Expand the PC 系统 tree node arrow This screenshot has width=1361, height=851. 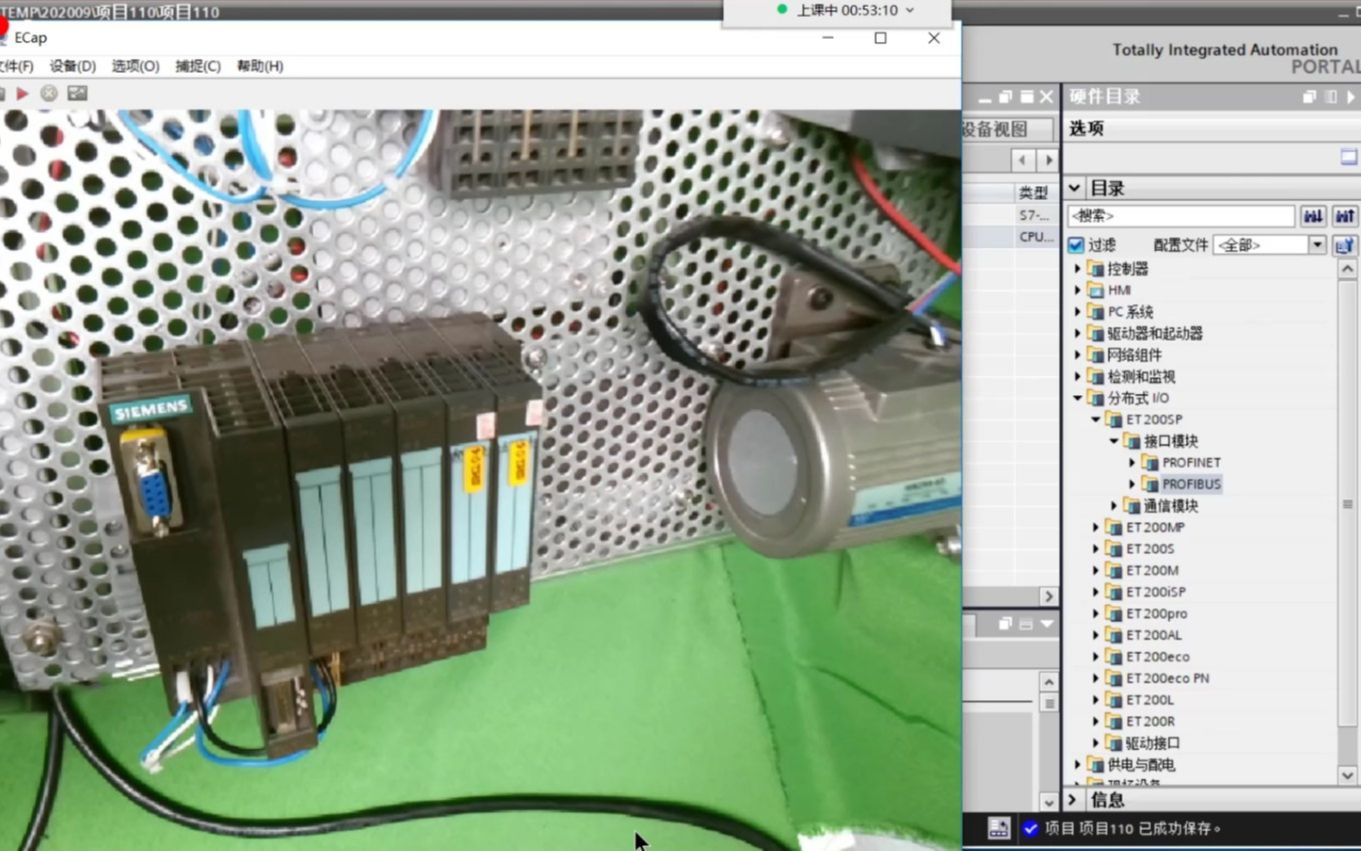(1078, 312)
